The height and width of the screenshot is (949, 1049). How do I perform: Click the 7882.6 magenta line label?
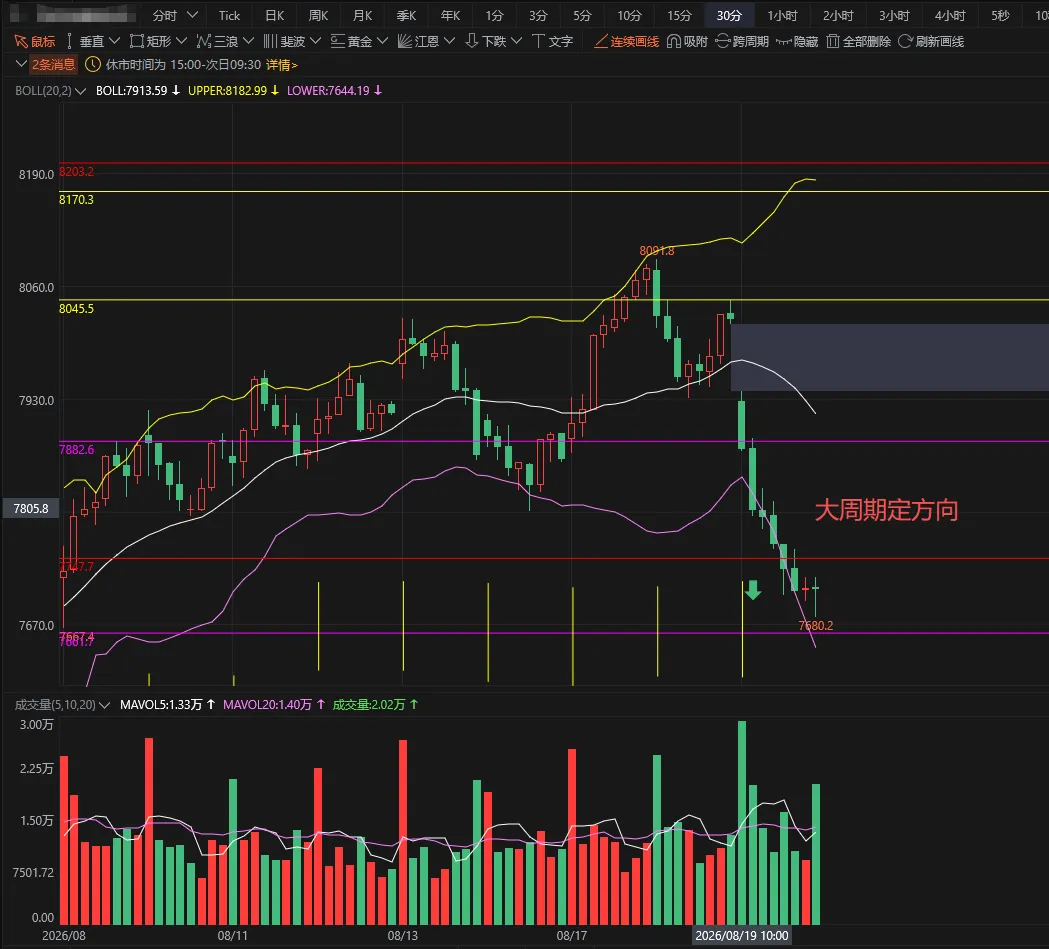[x=76, y=449]
